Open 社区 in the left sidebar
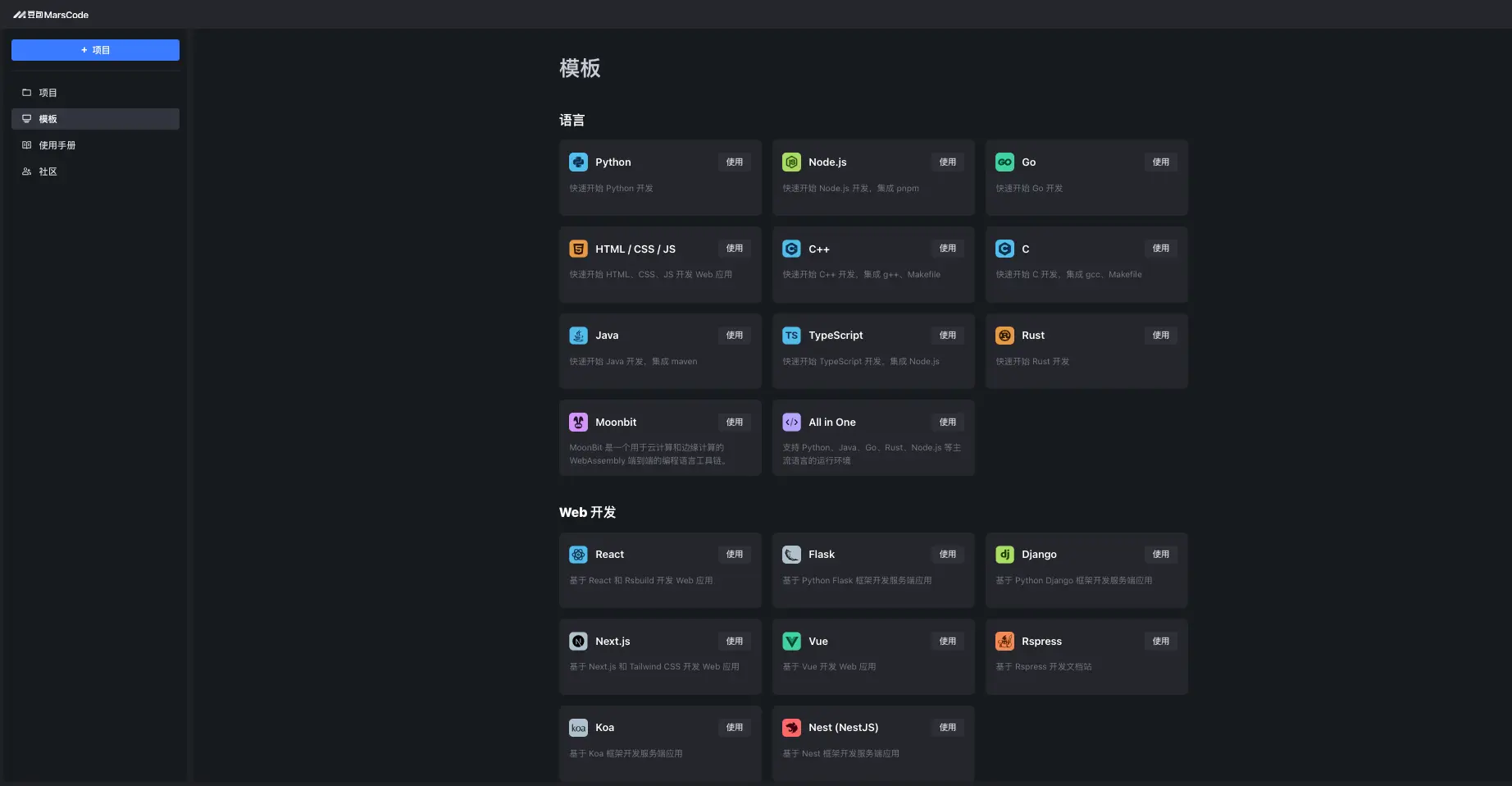 [95, 171]
